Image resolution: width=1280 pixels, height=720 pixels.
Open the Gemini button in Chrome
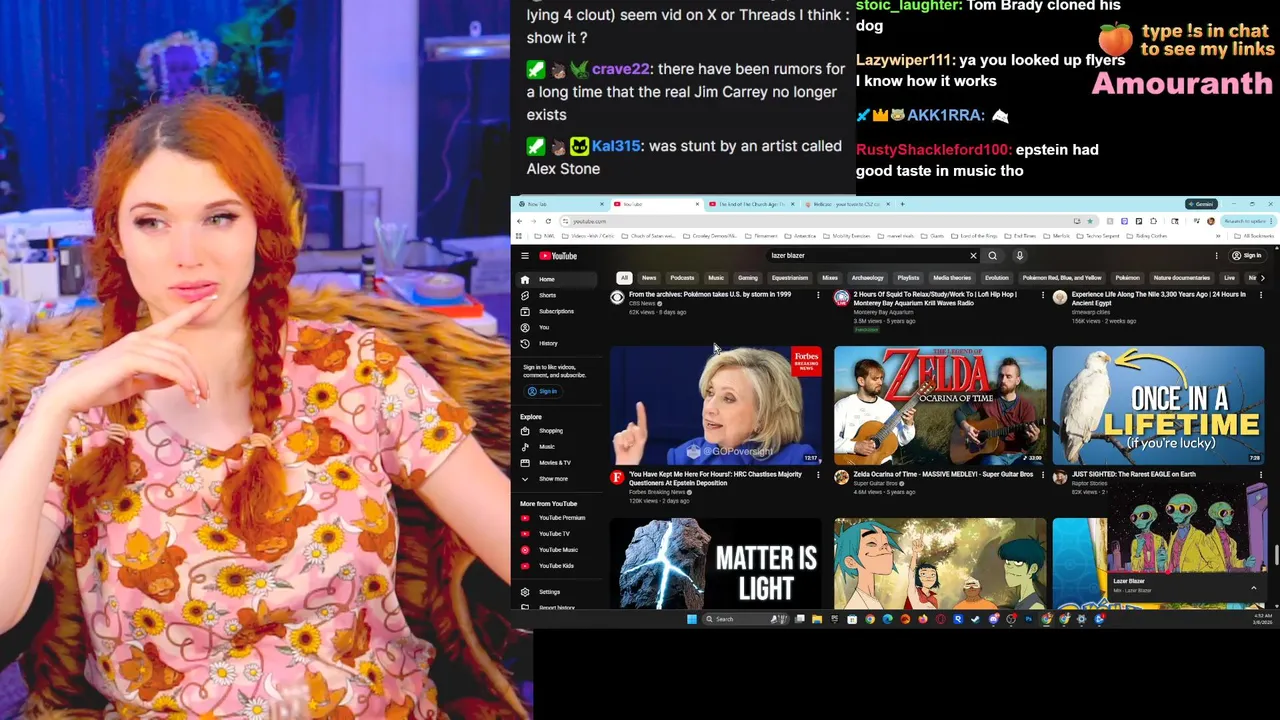point(1202,204)
